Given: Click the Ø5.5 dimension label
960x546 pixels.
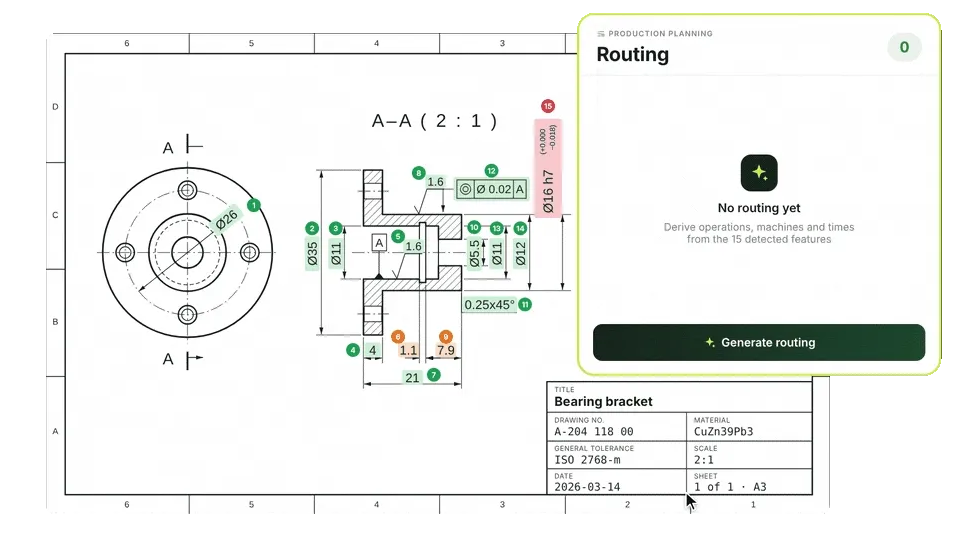Looking at the screenshot, I should (x=474, y=253).
